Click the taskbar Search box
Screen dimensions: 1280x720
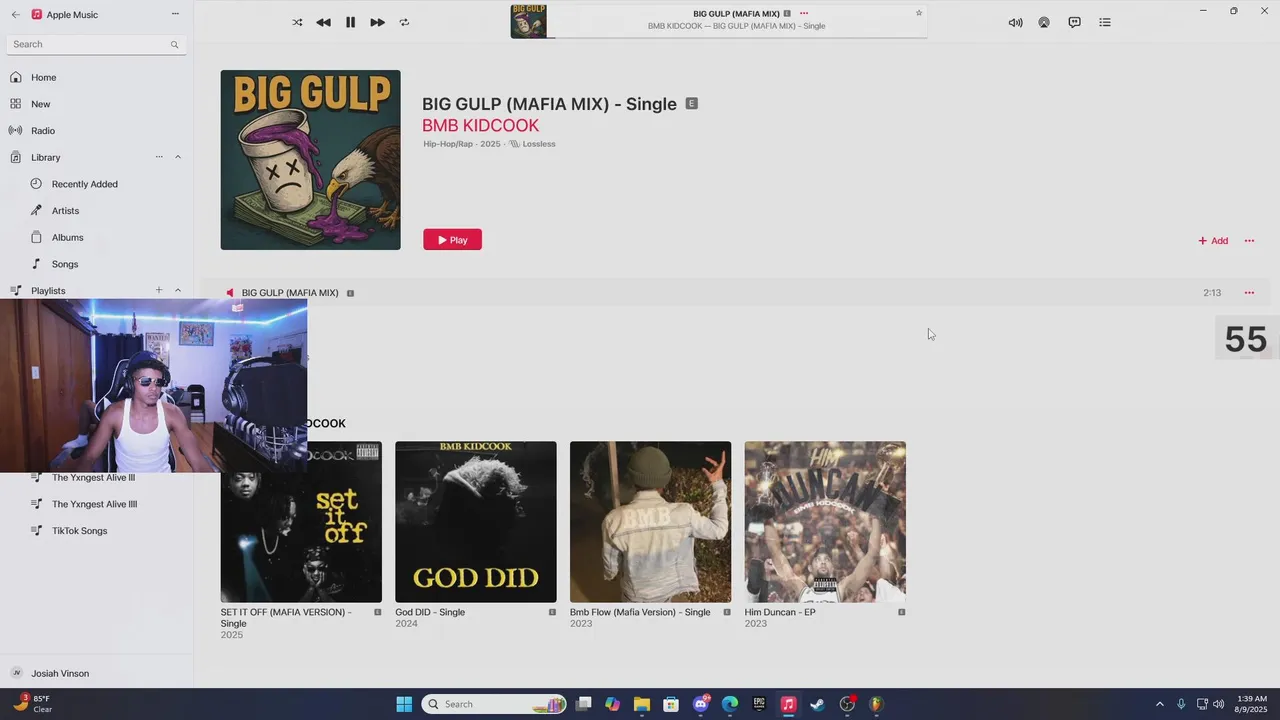pos(494,704)
